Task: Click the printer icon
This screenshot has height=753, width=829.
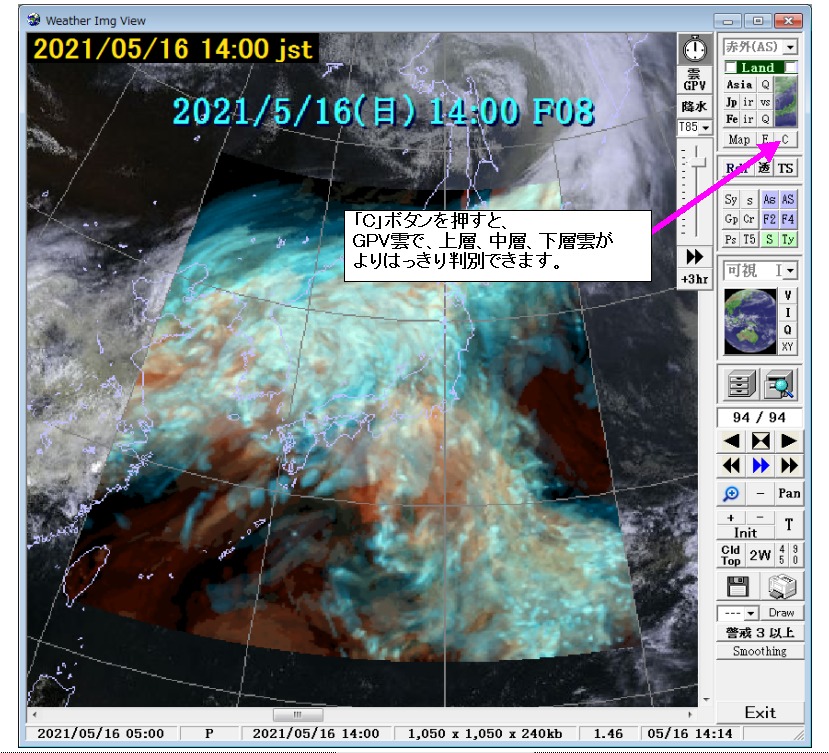Action: coord(782,586)
